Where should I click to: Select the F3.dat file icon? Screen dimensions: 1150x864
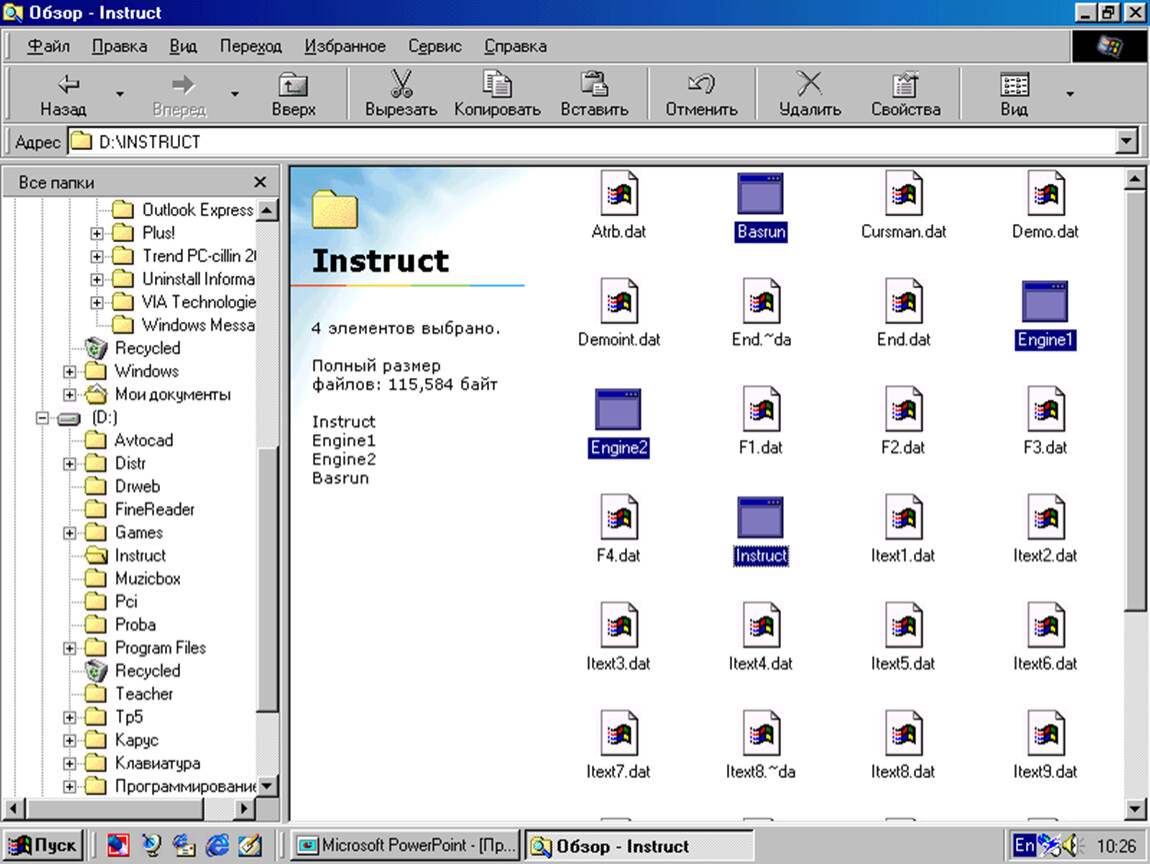(1046, 410)
